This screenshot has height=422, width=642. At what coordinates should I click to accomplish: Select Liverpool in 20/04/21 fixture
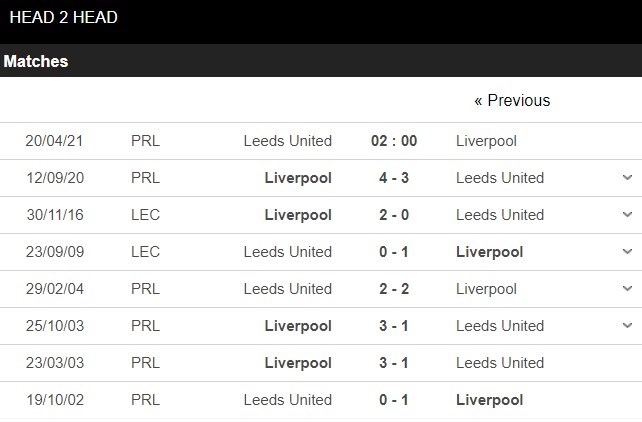click(x=486, y=141)
